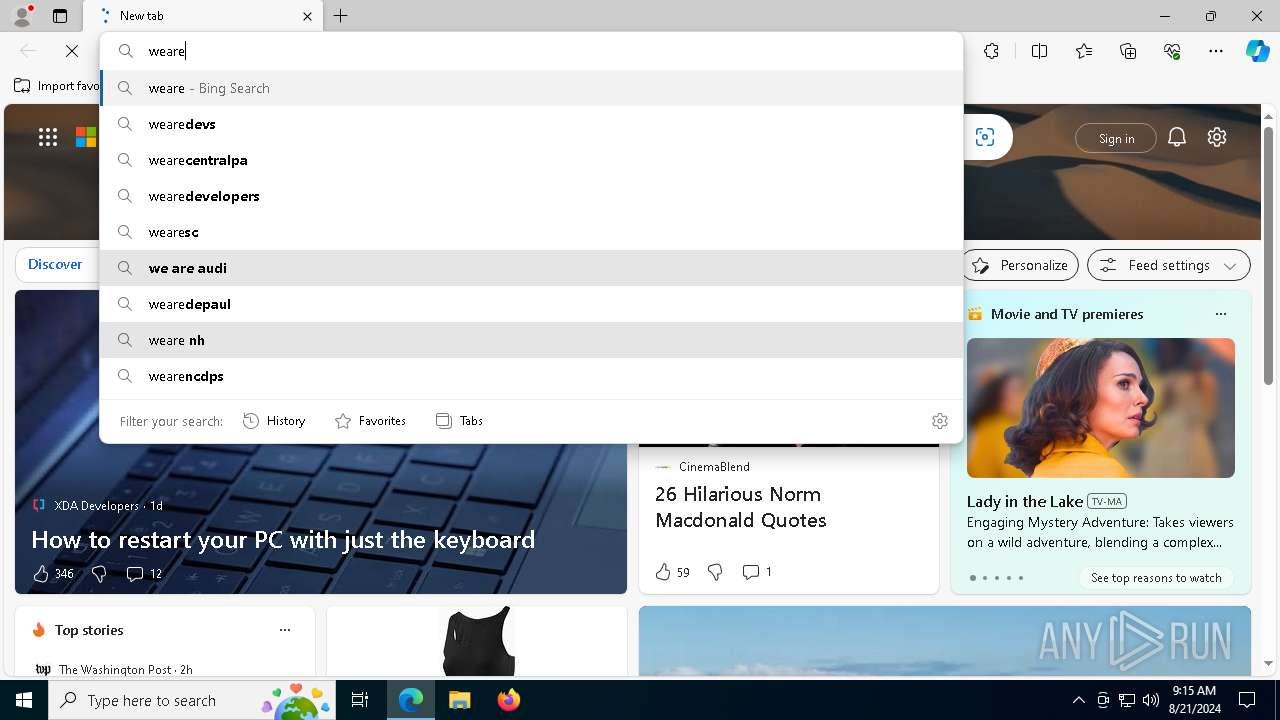The width and height of the screenshot is (1280, 720).
Task: Close the New tab tab
Action: [307, 16]
